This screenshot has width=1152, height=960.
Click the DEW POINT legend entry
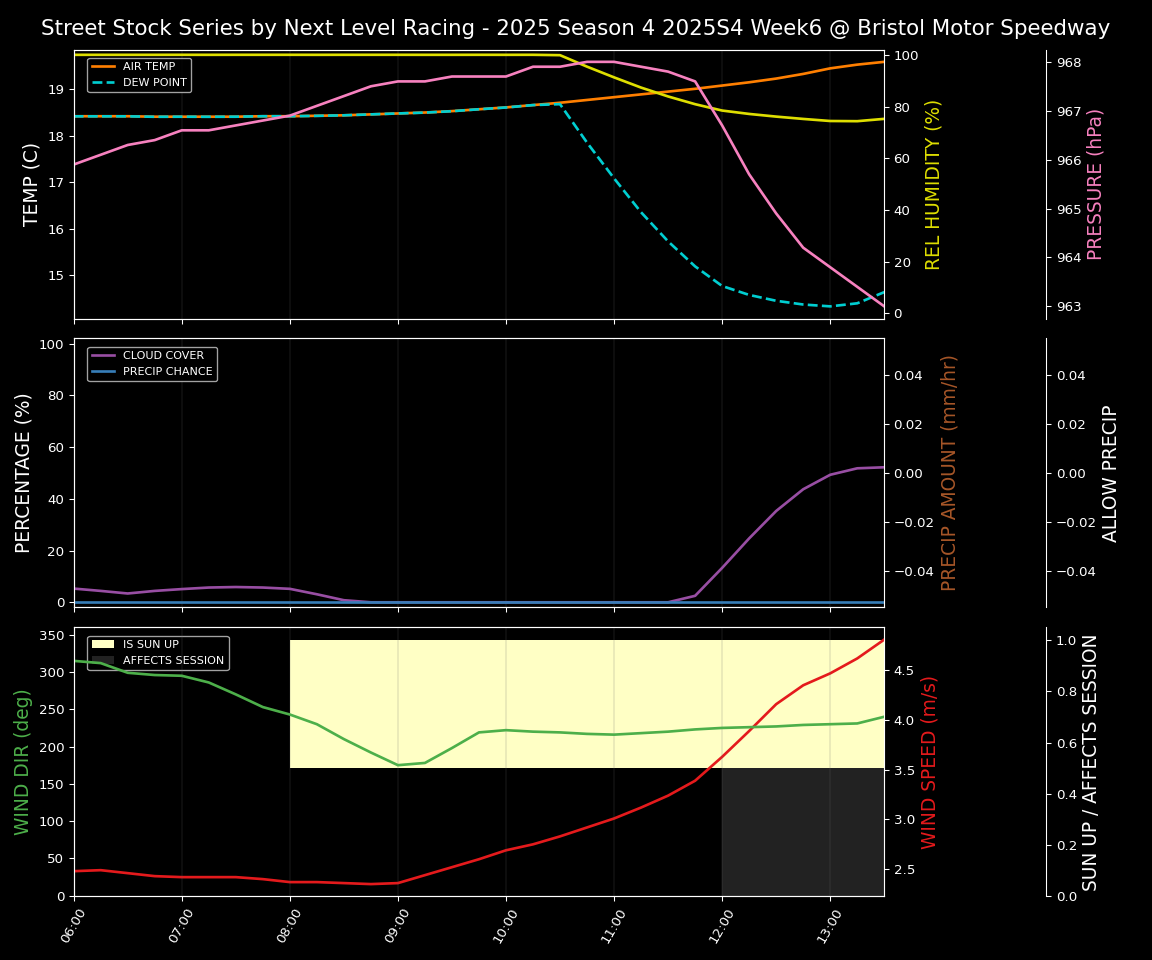pyautogui.click(x=154, y=83)
